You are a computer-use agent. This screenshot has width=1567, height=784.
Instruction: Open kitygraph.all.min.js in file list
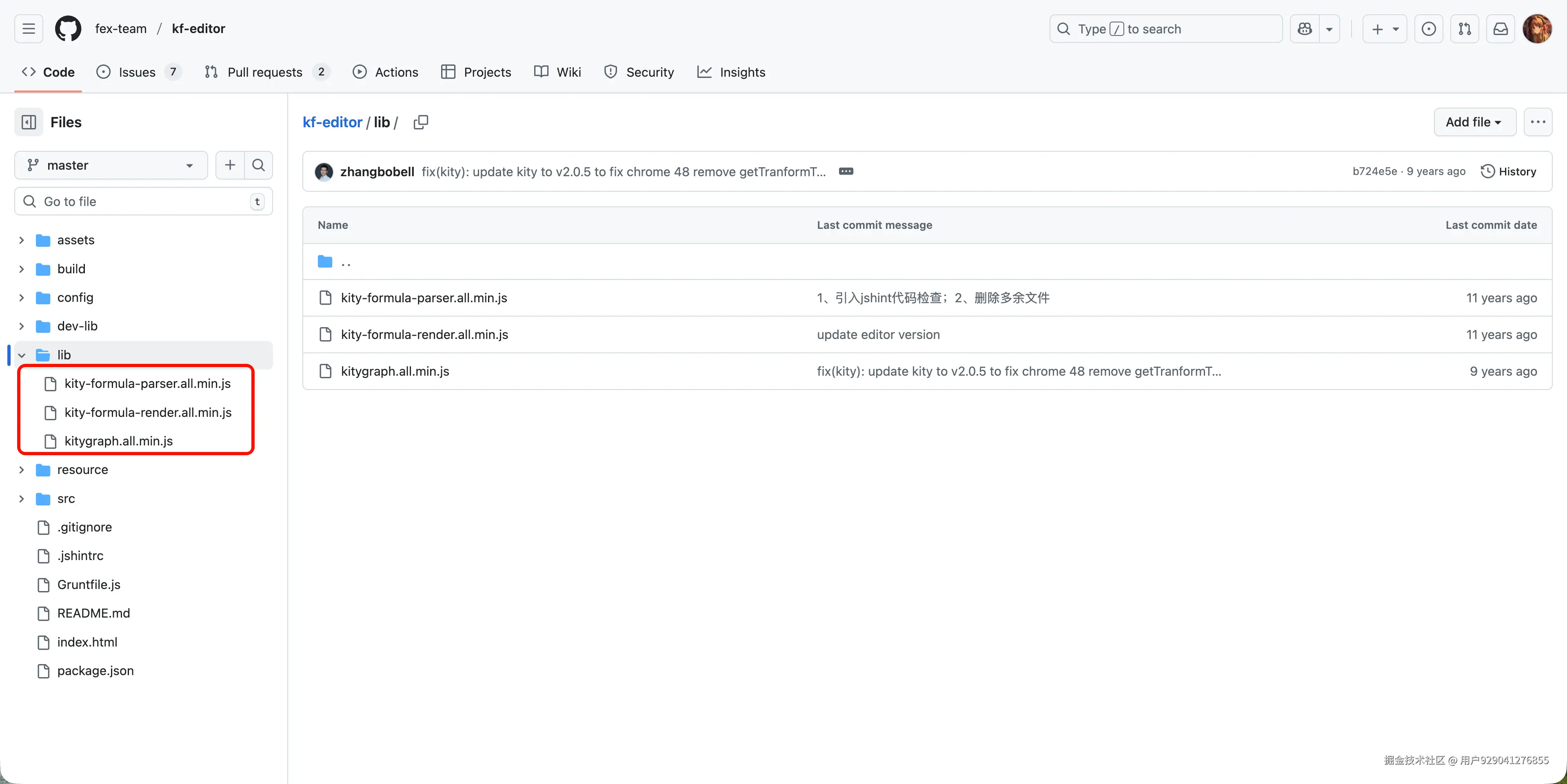tap(395, 372)
